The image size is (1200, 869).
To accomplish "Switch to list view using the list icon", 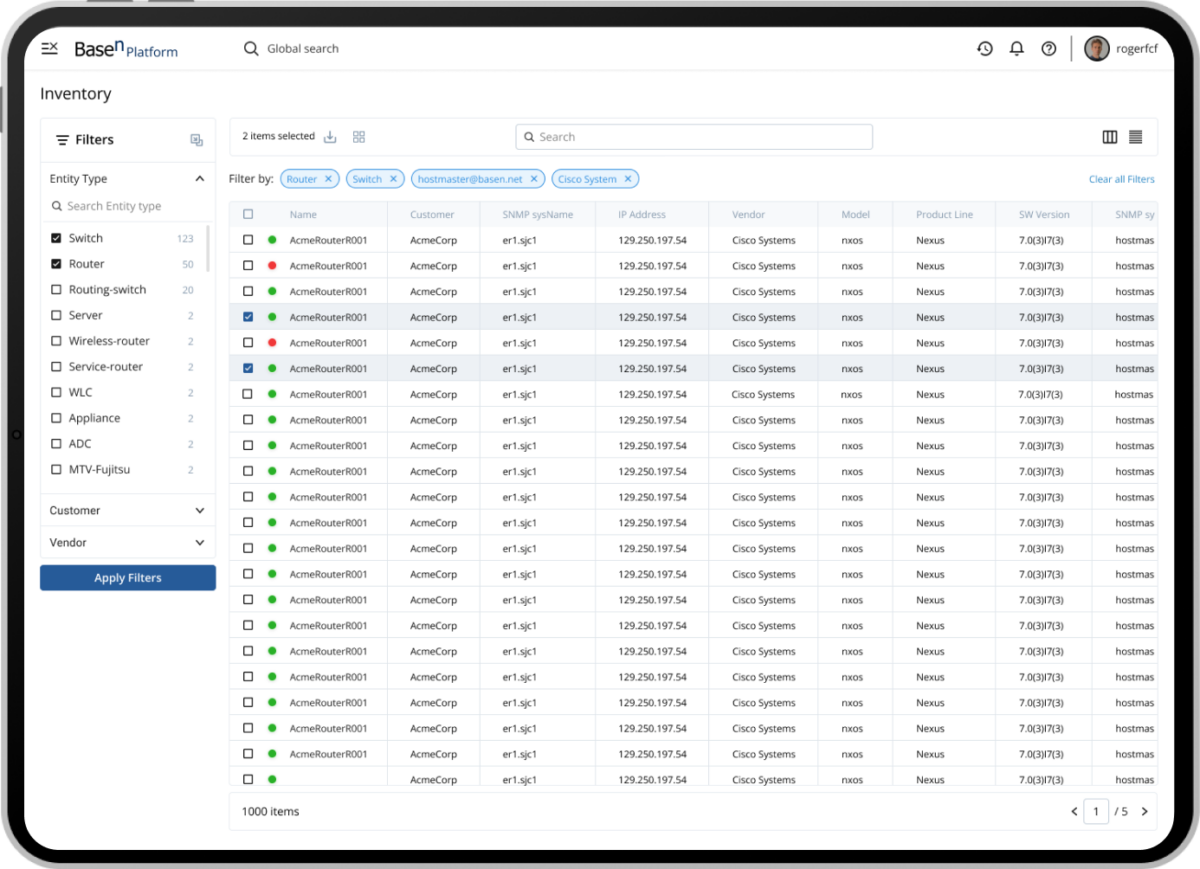I will (1138, 136).
